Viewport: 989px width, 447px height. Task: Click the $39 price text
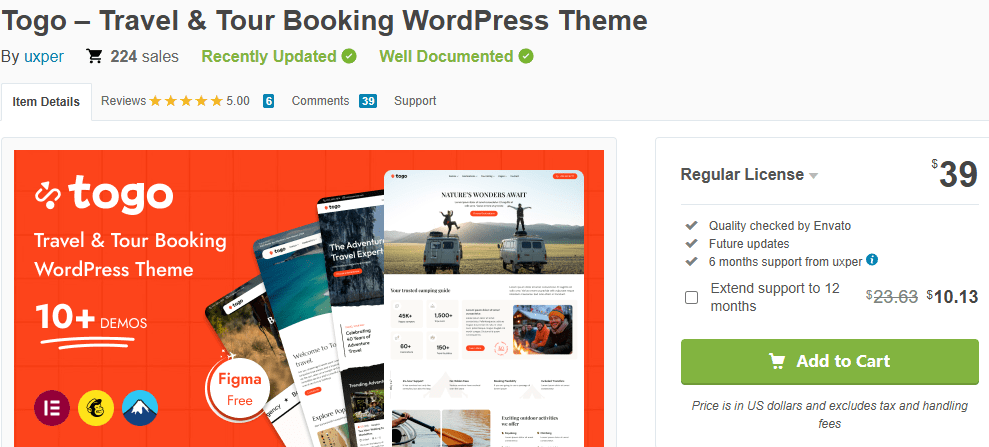(955, 174)
